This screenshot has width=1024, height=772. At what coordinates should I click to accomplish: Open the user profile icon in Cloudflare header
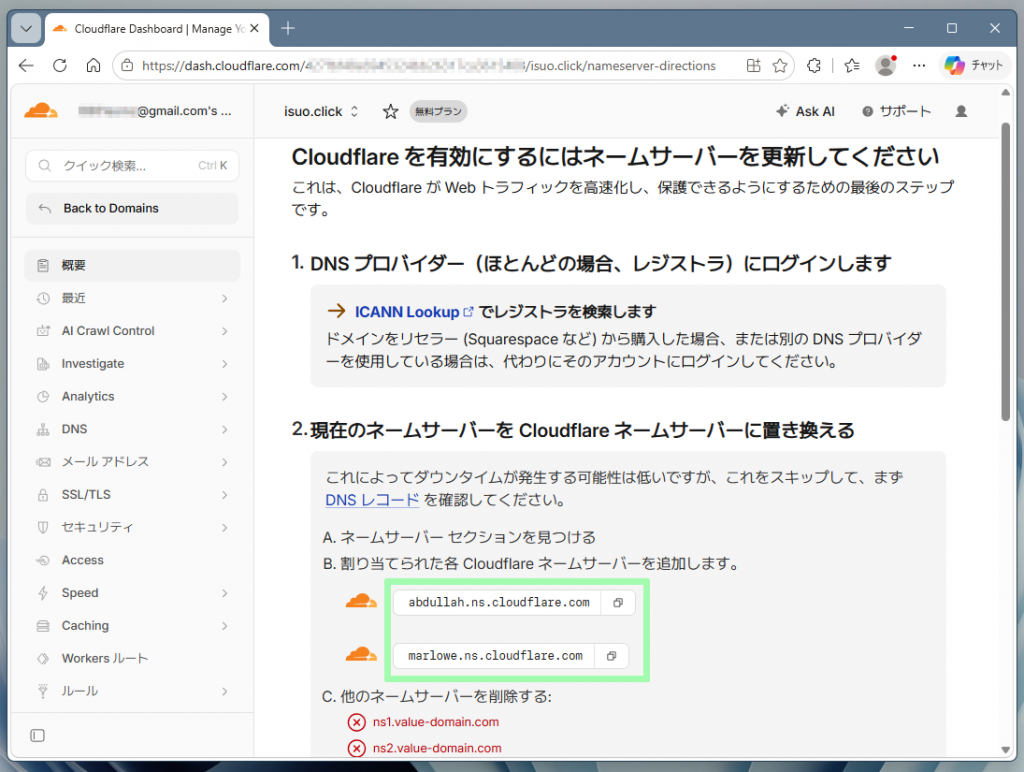961,112
